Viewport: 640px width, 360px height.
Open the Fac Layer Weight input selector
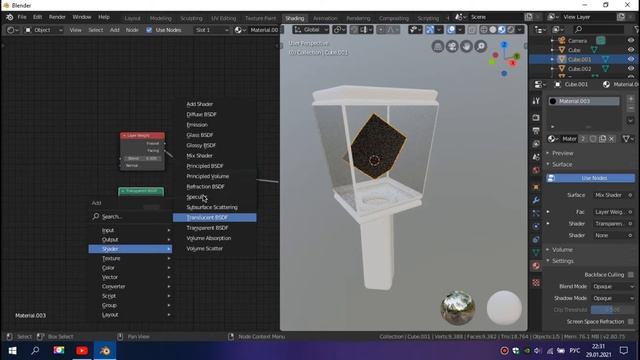tap(613, 212)
